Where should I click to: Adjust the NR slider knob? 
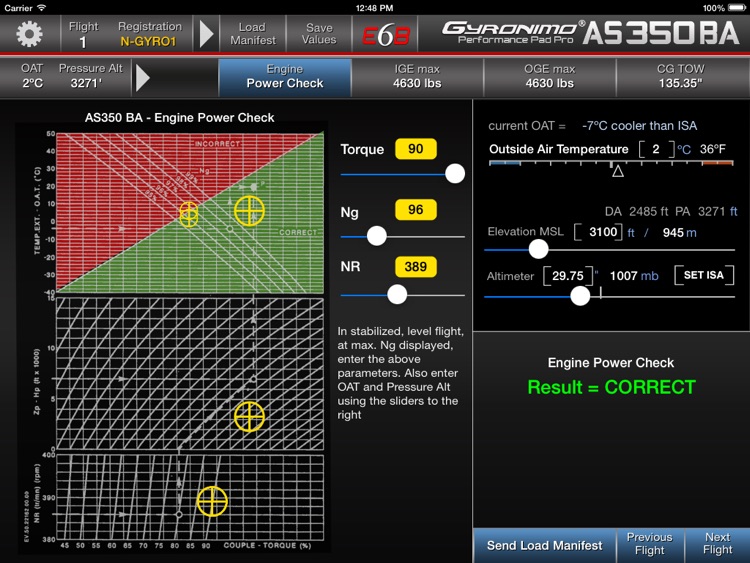coord(397,294)
